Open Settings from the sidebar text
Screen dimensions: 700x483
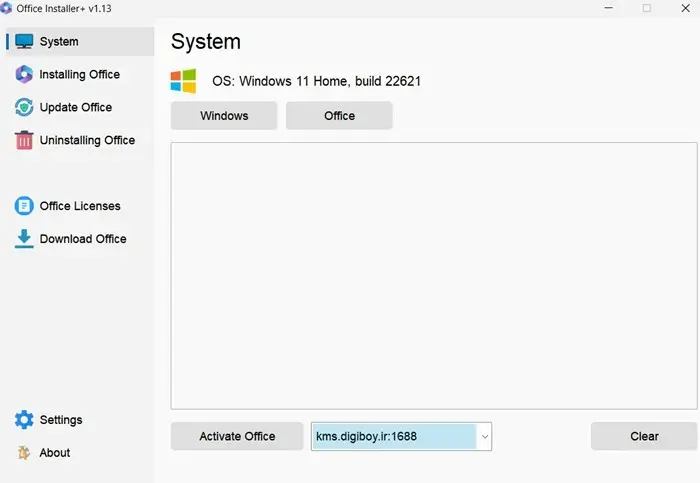point(61,420)
